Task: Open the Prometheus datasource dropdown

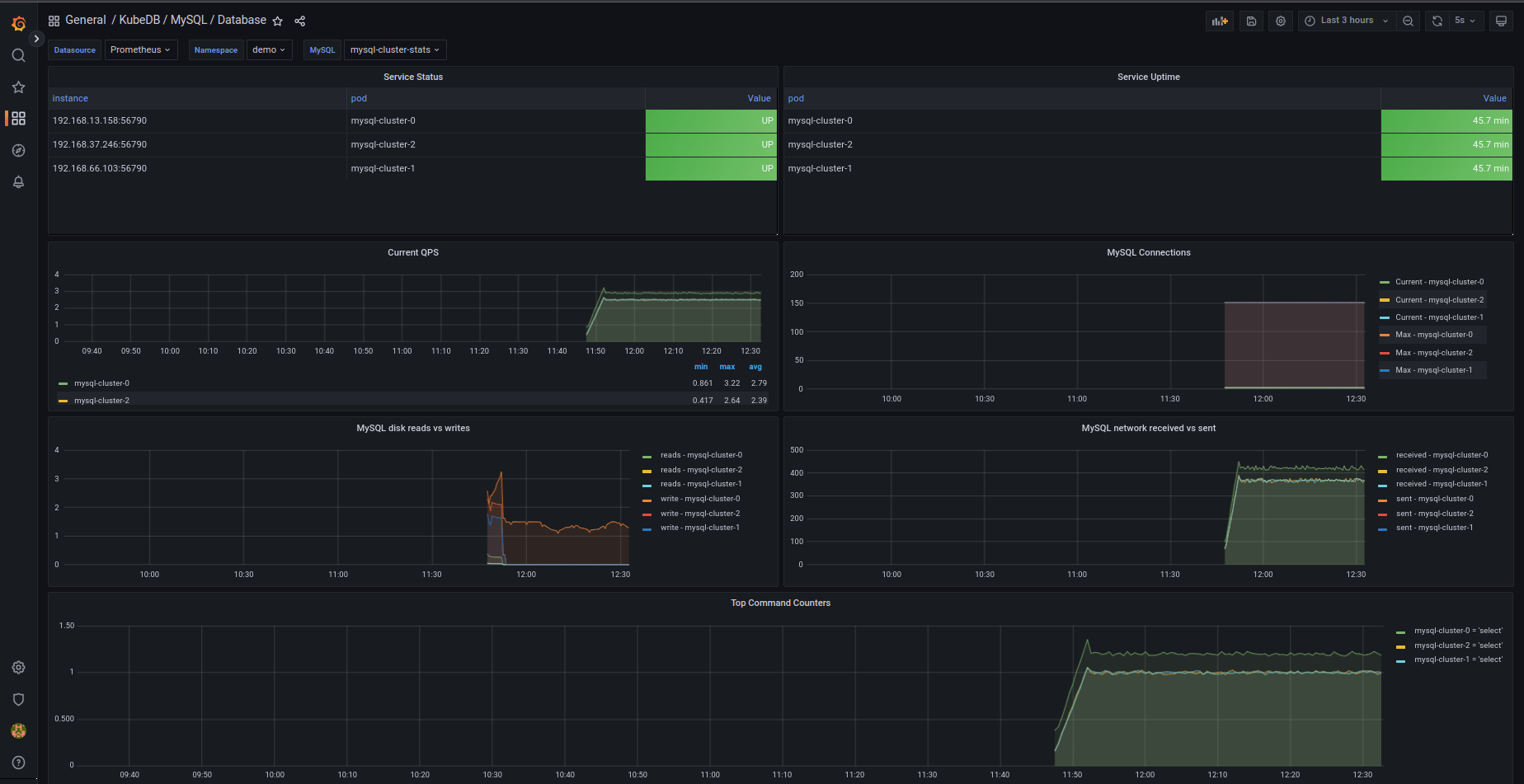Action: tap(141, 49)
